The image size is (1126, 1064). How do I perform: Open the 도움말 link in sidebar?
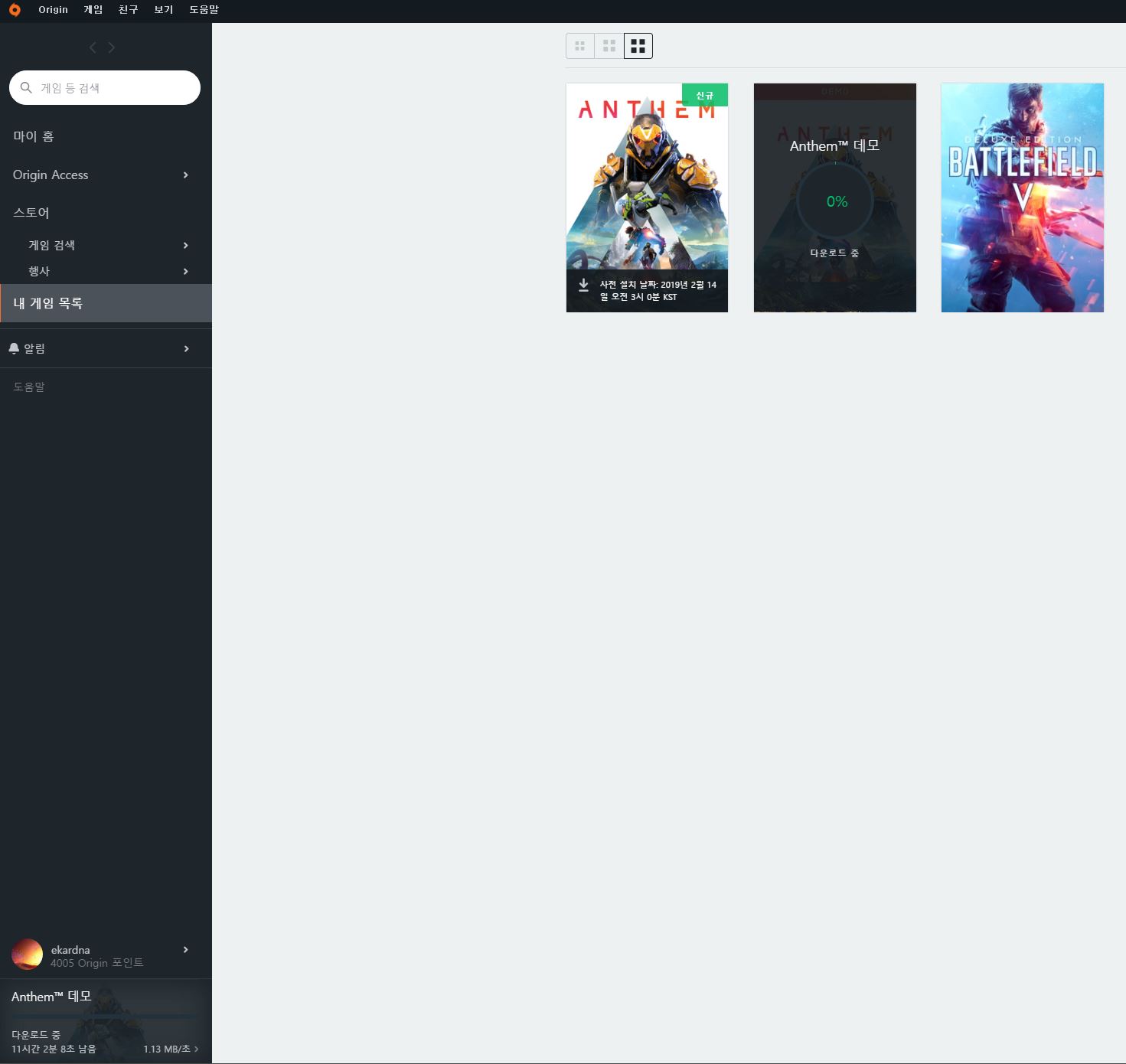(x=29, y=387)
